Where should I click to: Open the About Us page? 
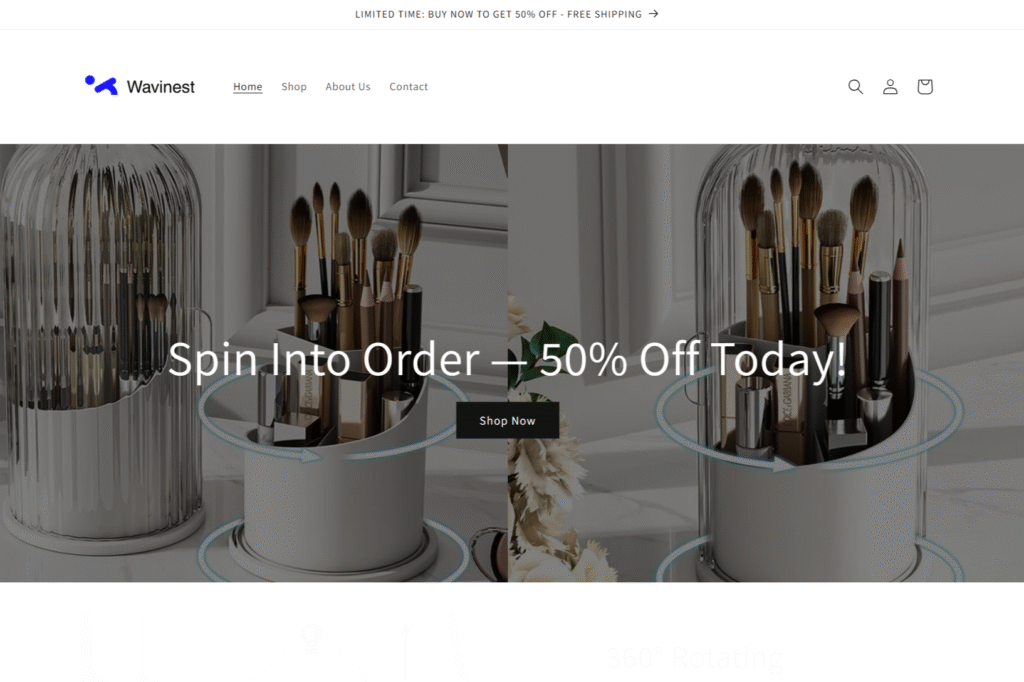(347, 86)
